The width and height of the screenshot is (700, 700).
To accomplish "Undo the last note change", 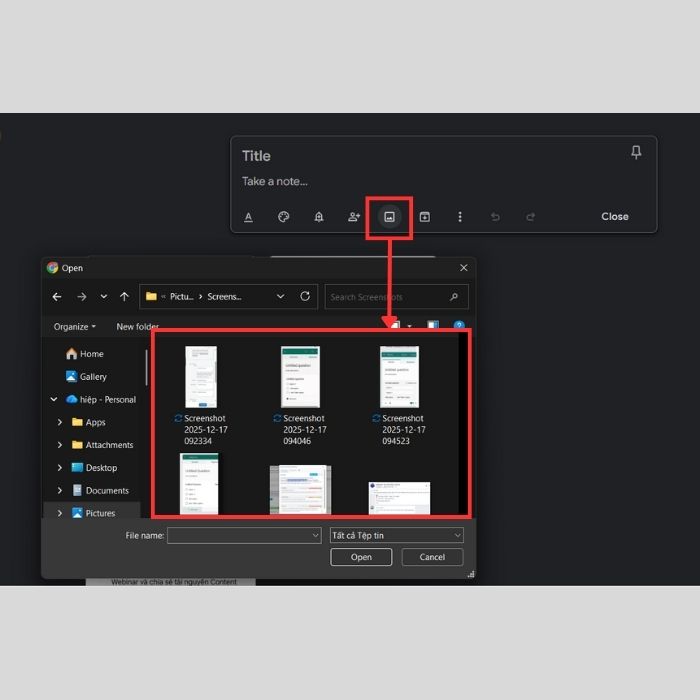I will (495, 217).
